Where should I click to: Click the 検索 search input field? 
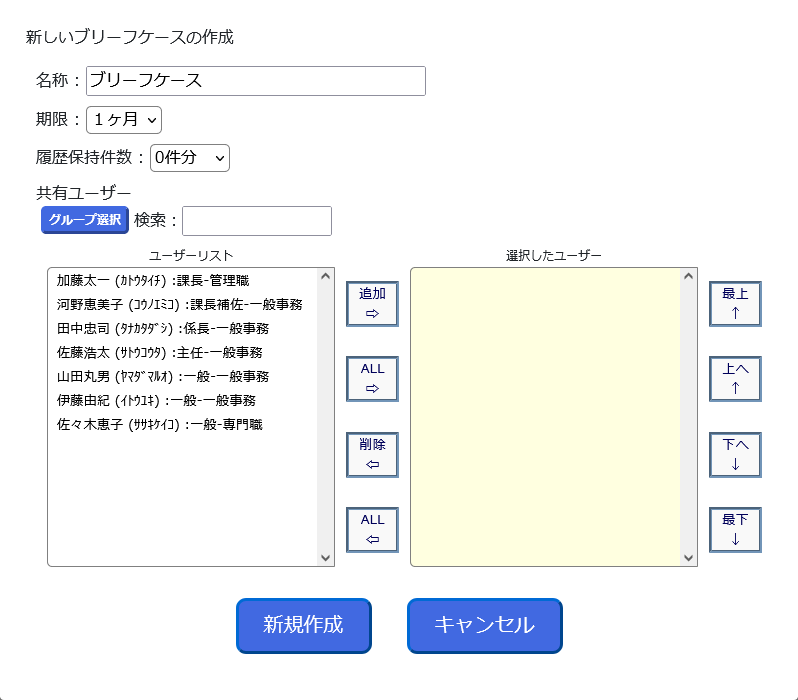tap(256, 221)
